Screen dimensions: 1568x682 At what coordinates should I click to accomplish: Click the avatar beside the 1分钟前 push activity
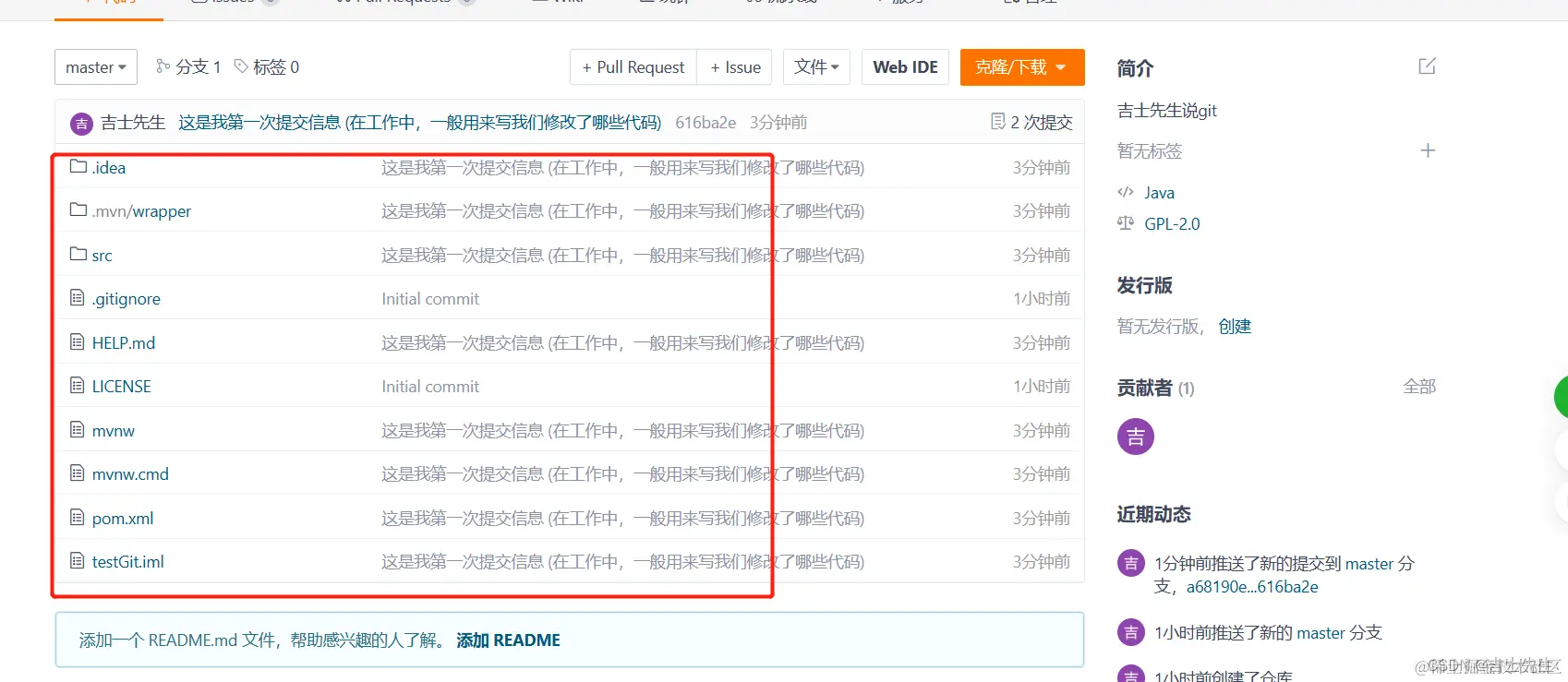click(1131, 563)
